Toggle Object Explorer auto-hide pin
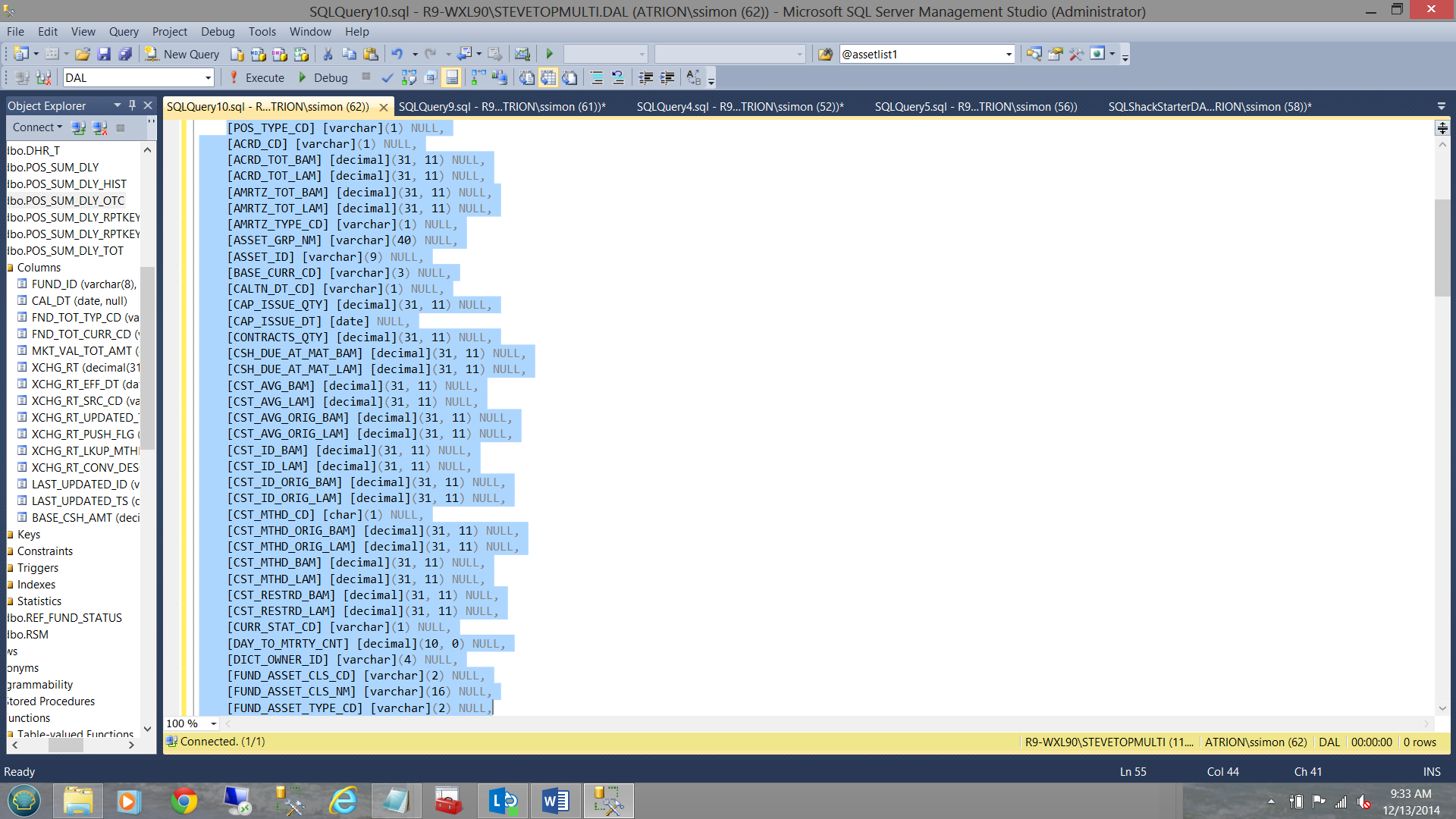 pyautogui.click(x=133, y=105)
